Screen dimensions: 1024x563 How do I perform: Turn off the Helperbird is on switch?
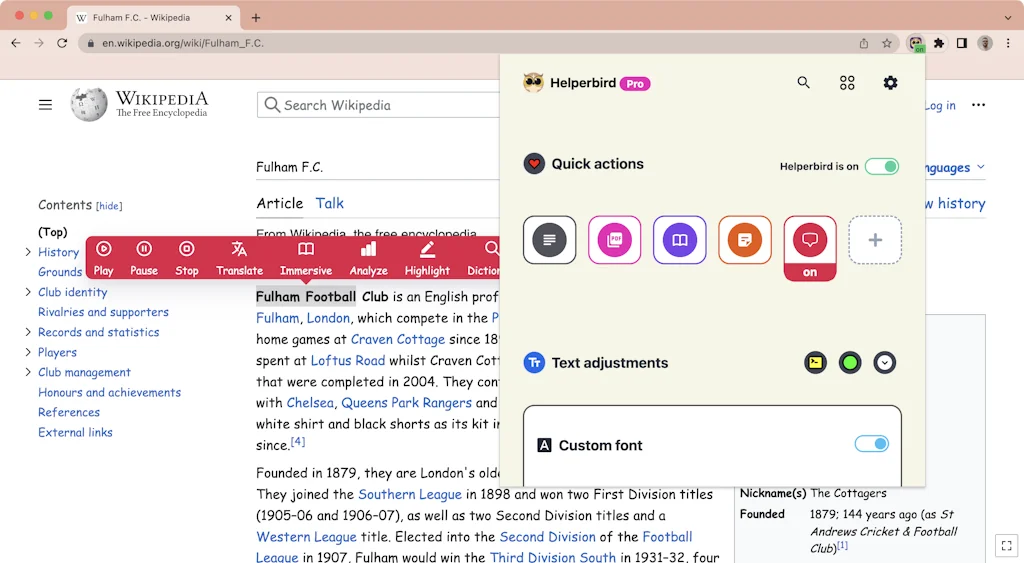pyautogui.click(x=881, y=166)
